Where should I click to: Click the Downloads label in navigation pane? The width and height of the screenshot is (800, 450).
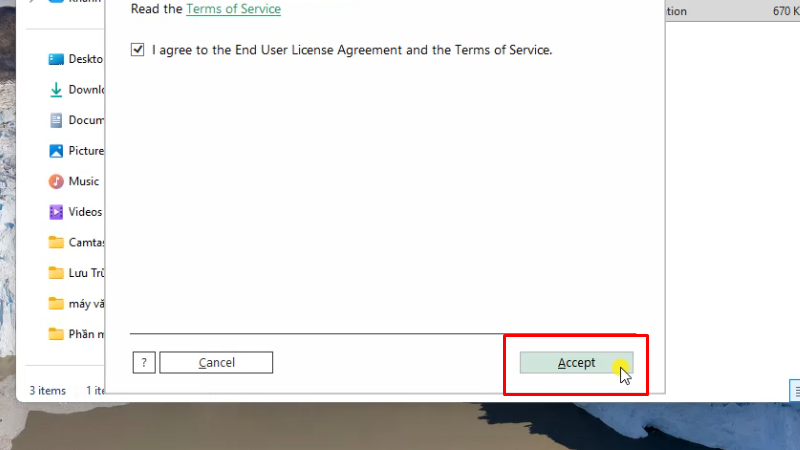[x=86, y=90]
